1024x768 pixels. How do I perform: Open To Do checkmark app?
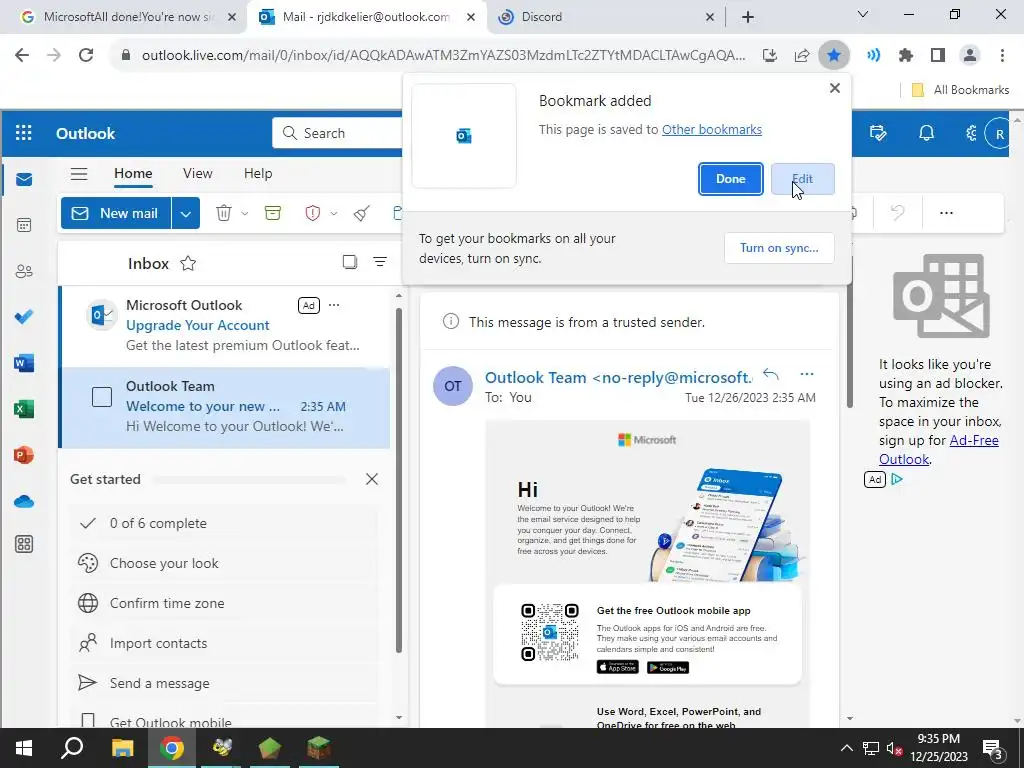(24, 317)
